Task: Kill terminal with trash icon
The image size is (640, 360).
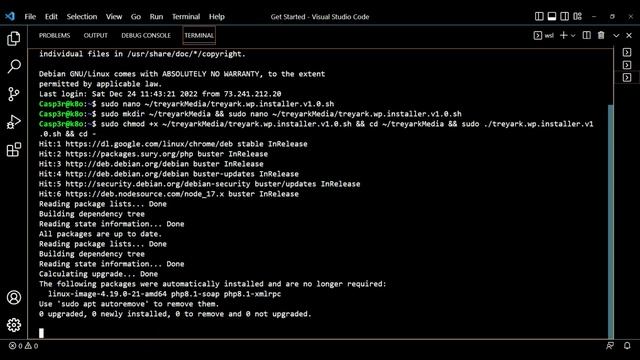Action: click(x=601, y=36)
